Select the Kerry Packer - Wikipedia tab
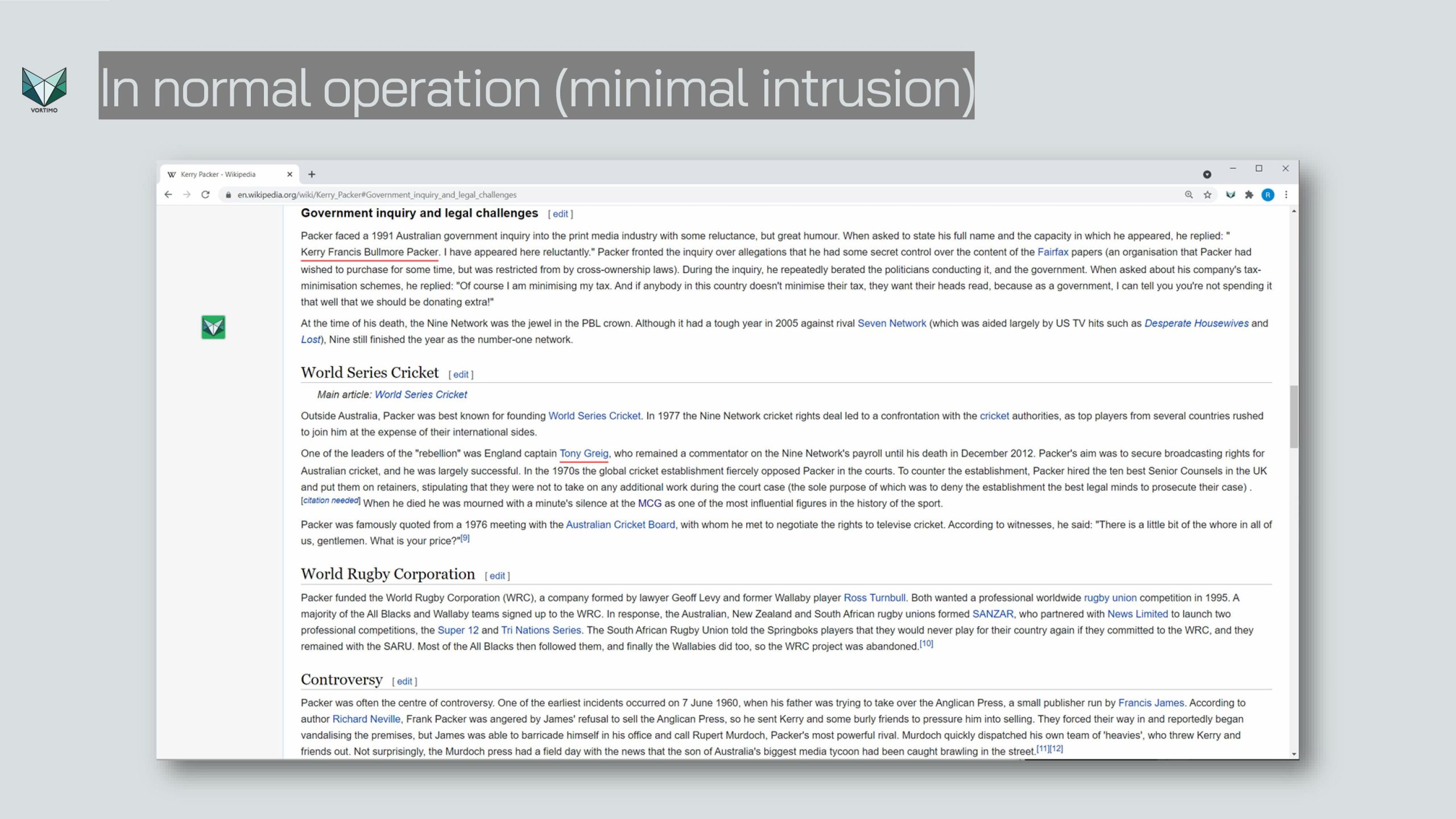Image resolution: width=1456 pixels, height=819 pixels. (x=229, y=175)
